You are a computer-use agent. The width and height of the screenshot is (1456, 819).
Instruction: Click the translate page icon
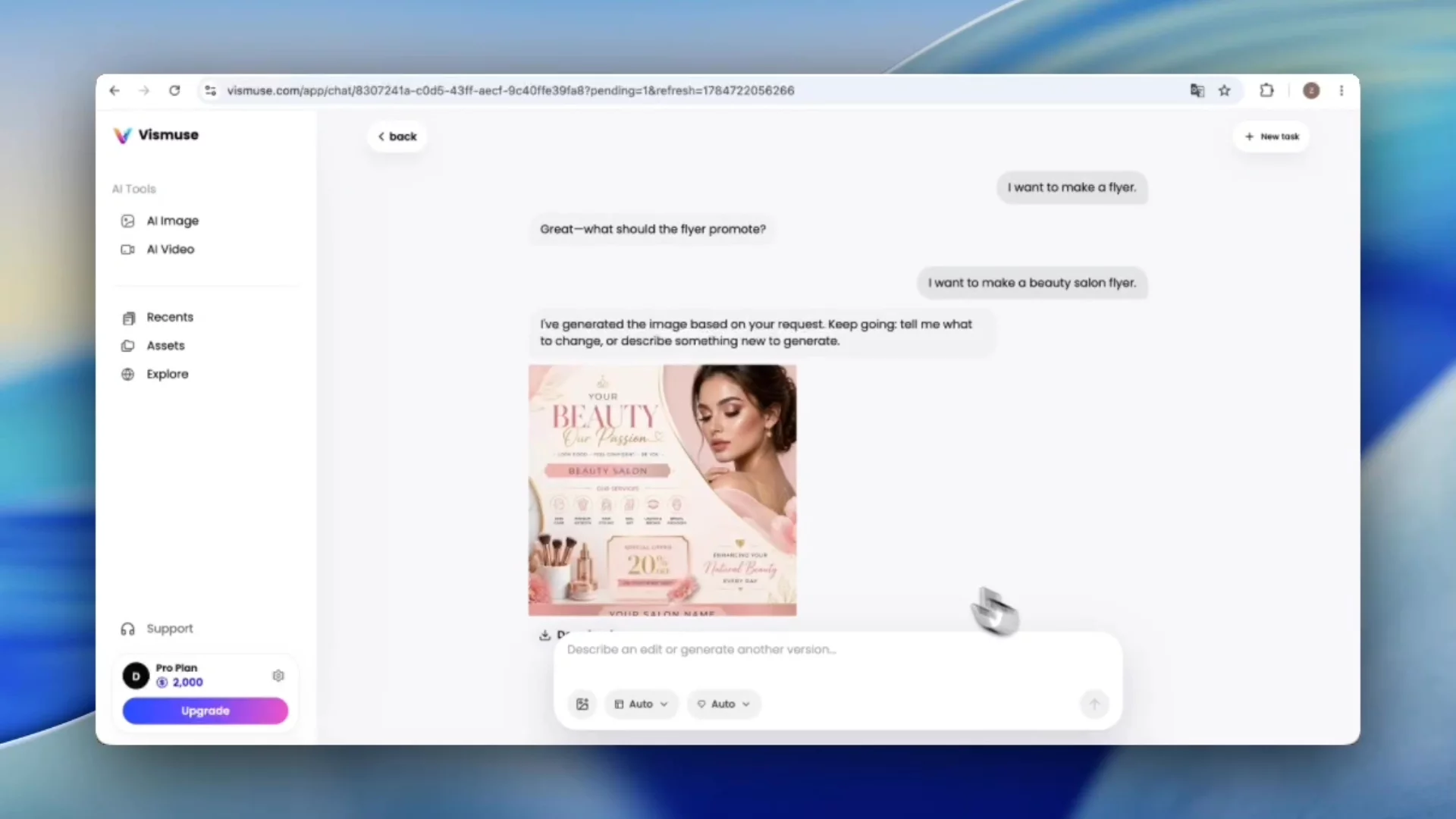tap(1197, 90)
